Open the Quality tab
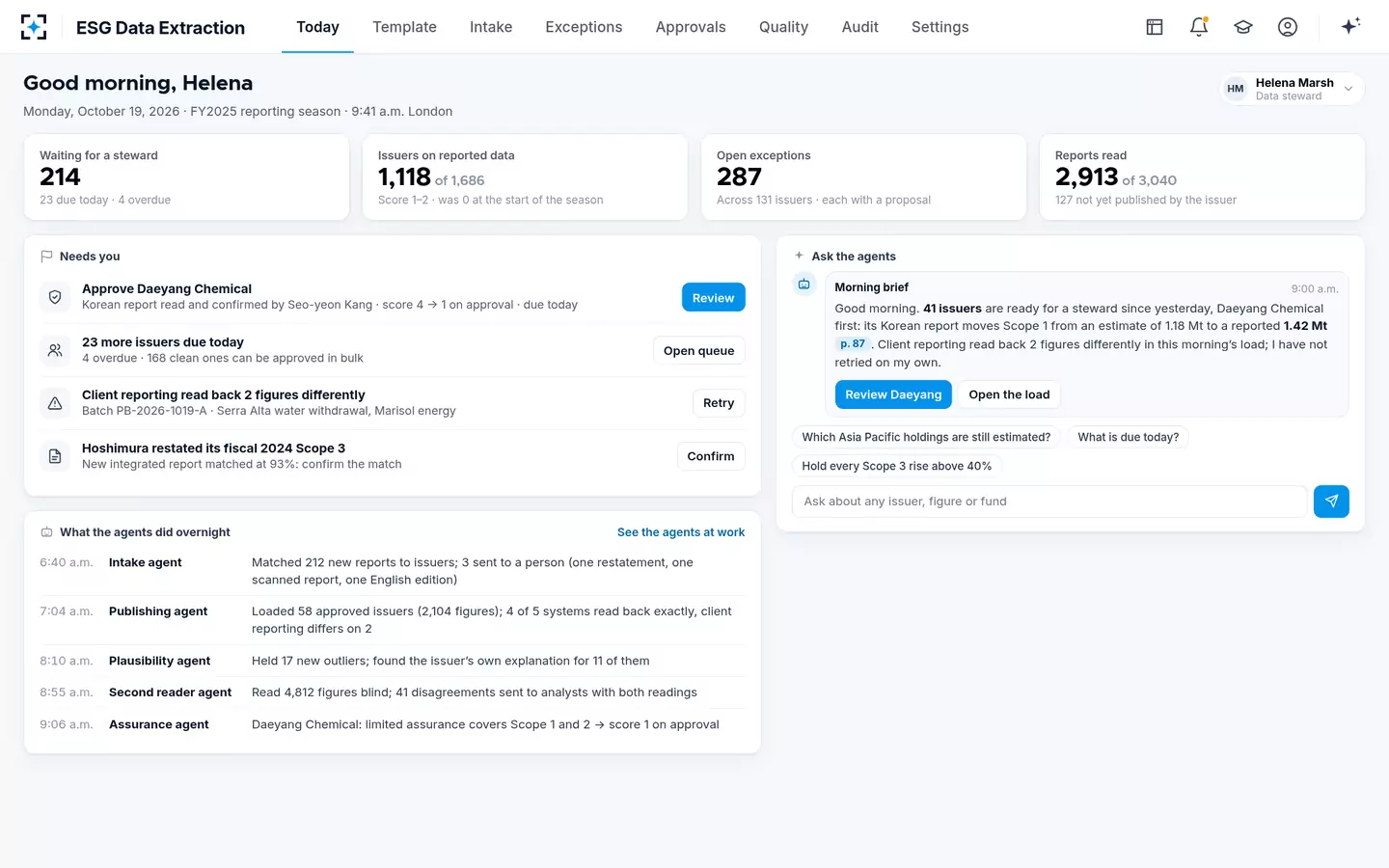Image resolution: width=1389 pixels, height=868 pixels. (x=783, y=27)
